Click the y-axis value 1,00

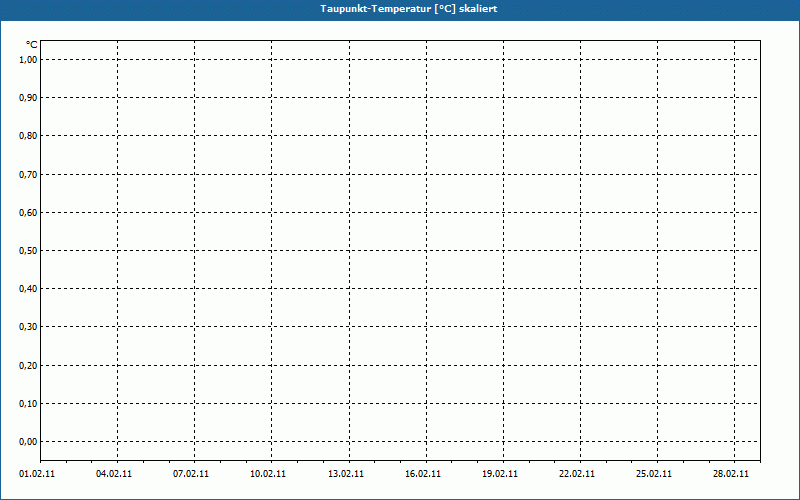28,60
